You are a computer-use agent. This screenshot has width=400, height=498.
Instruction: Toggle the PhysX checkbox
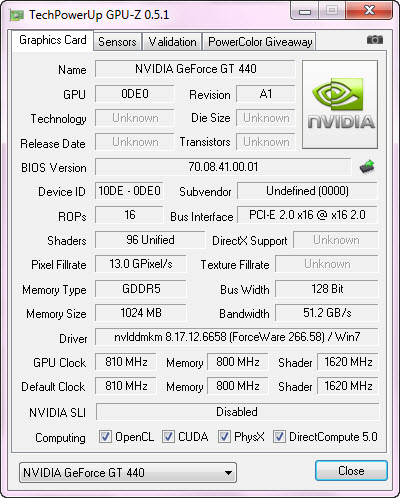224,437
